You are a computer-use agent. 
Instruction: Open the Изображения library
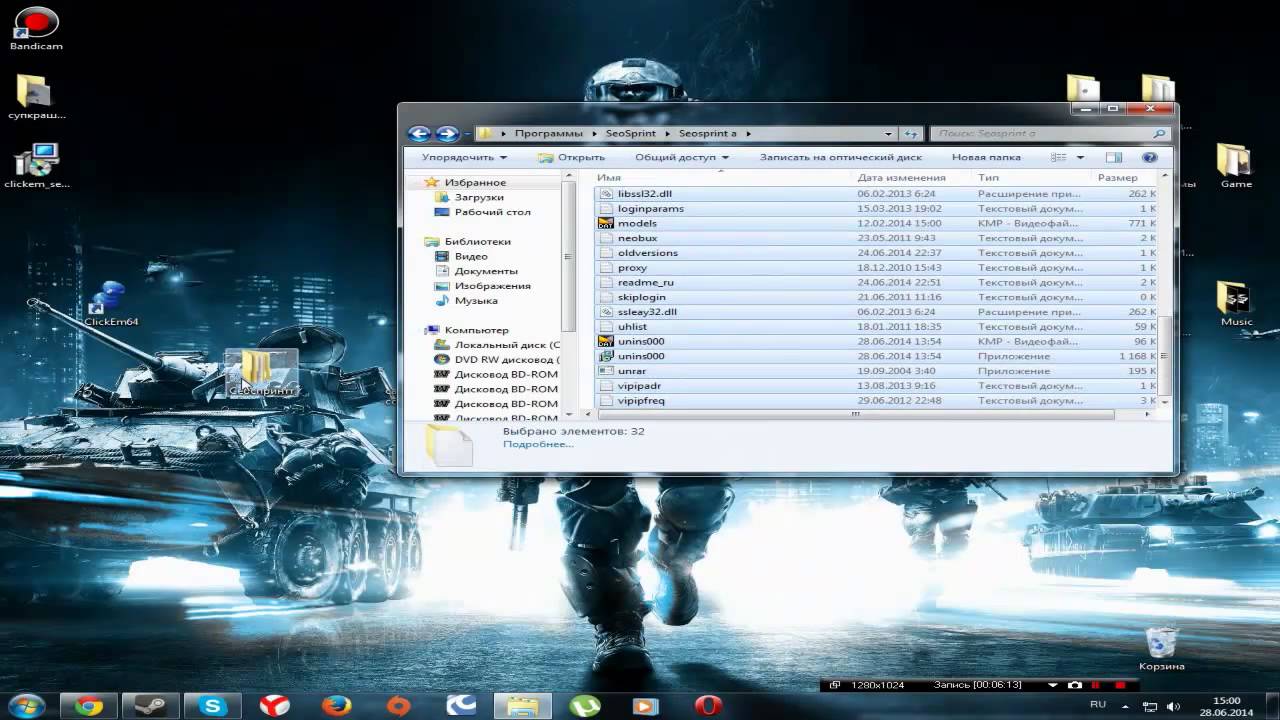point(492,286)
